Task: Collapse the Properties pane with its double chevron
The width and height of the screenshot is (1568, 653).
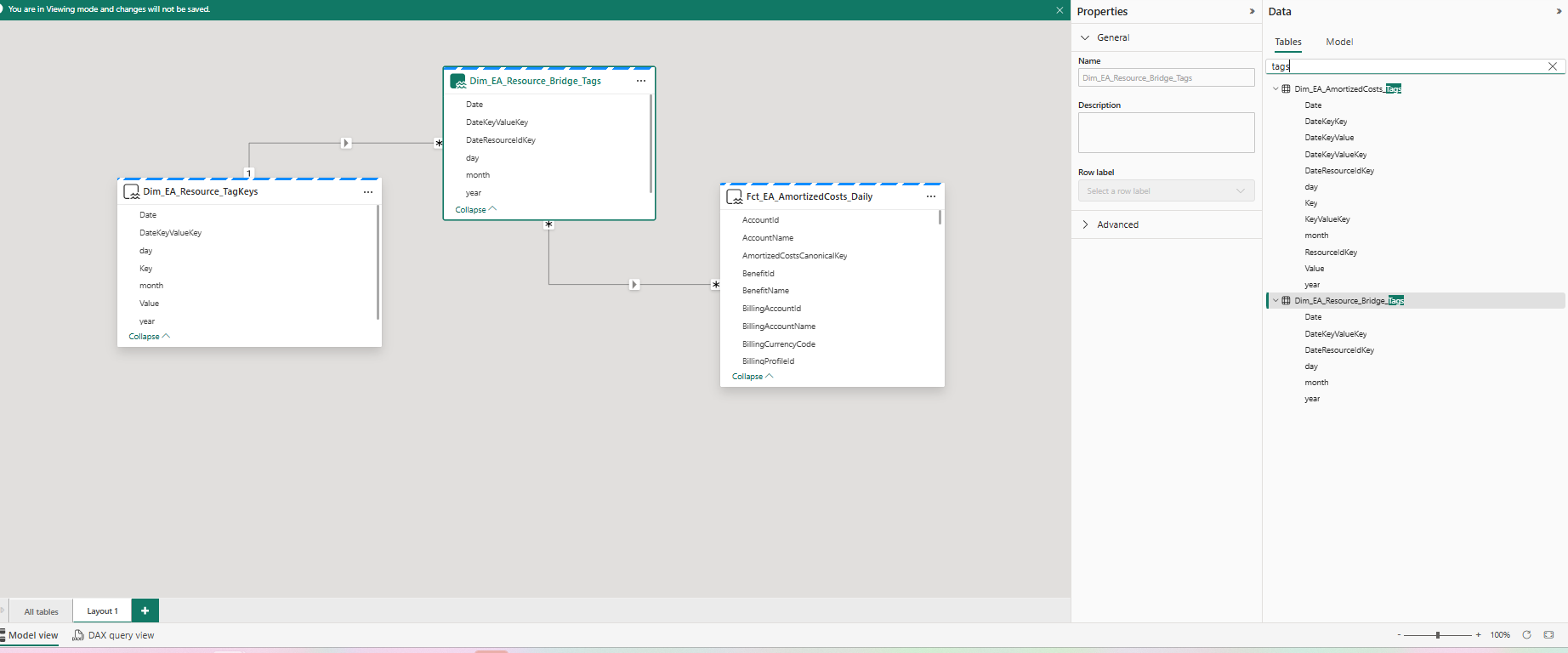Action: click(1252, 12)
